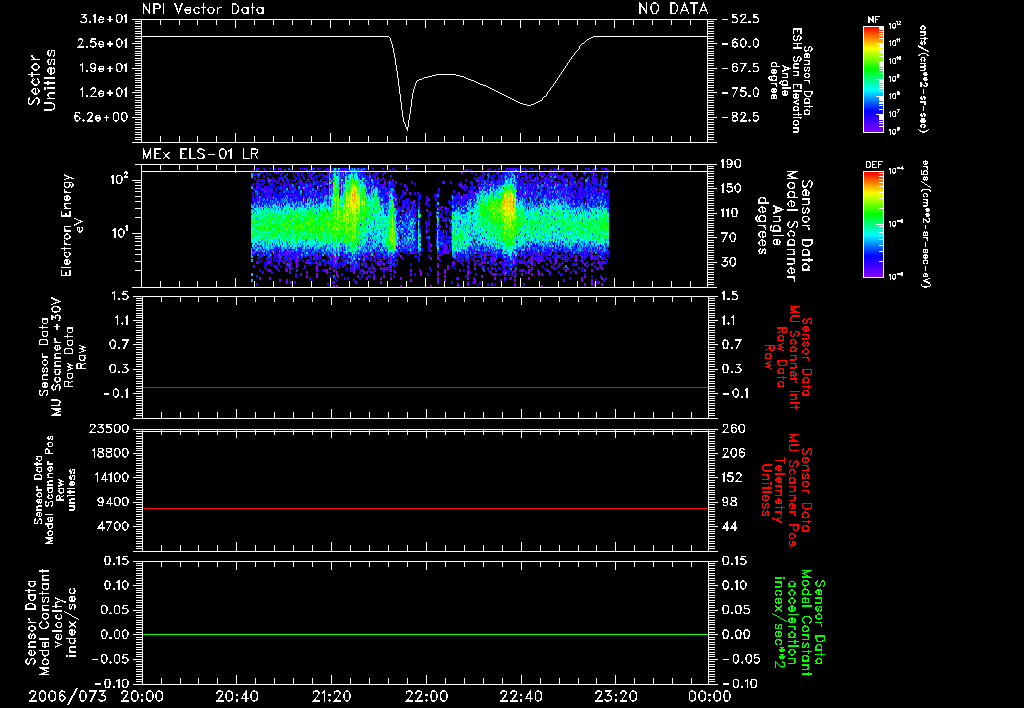This screenshot has height=708, width=1024.
Task: Click the NF color scale bar
Action: click(x=873, y=78)
